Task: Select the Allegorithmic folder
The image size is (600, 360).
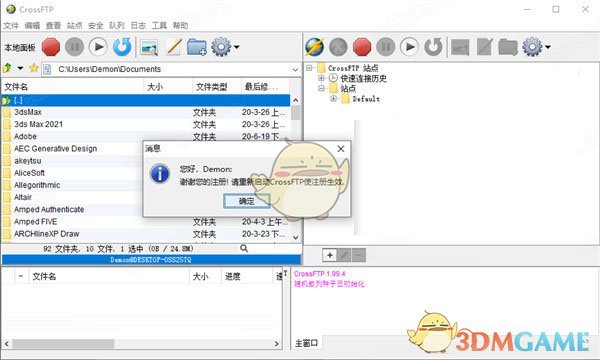Action: click(x=72, y=186)
